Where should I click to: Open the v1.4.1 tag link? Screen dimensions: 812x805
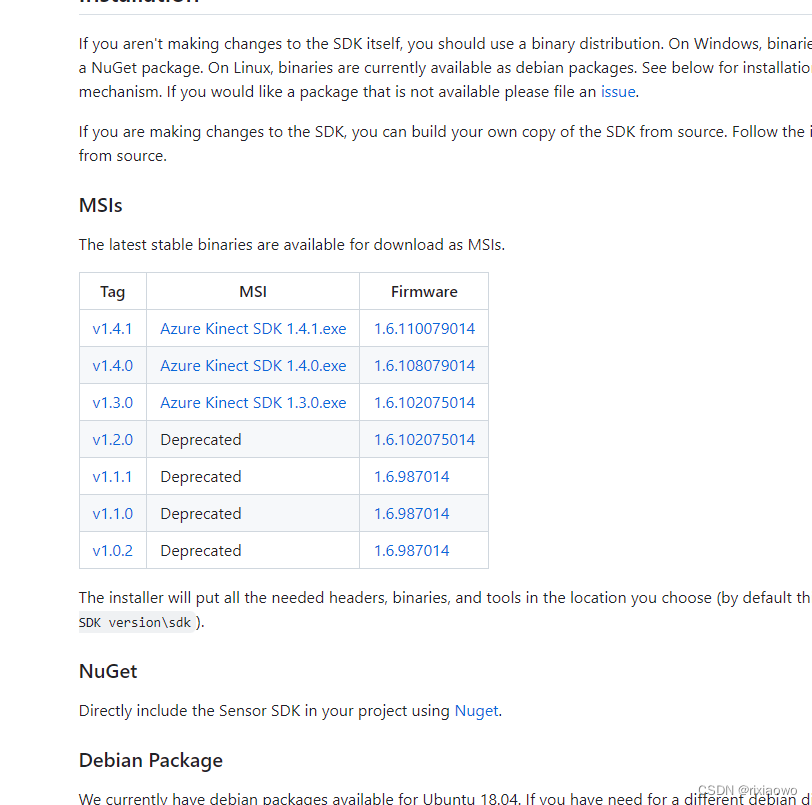(112, 328)
